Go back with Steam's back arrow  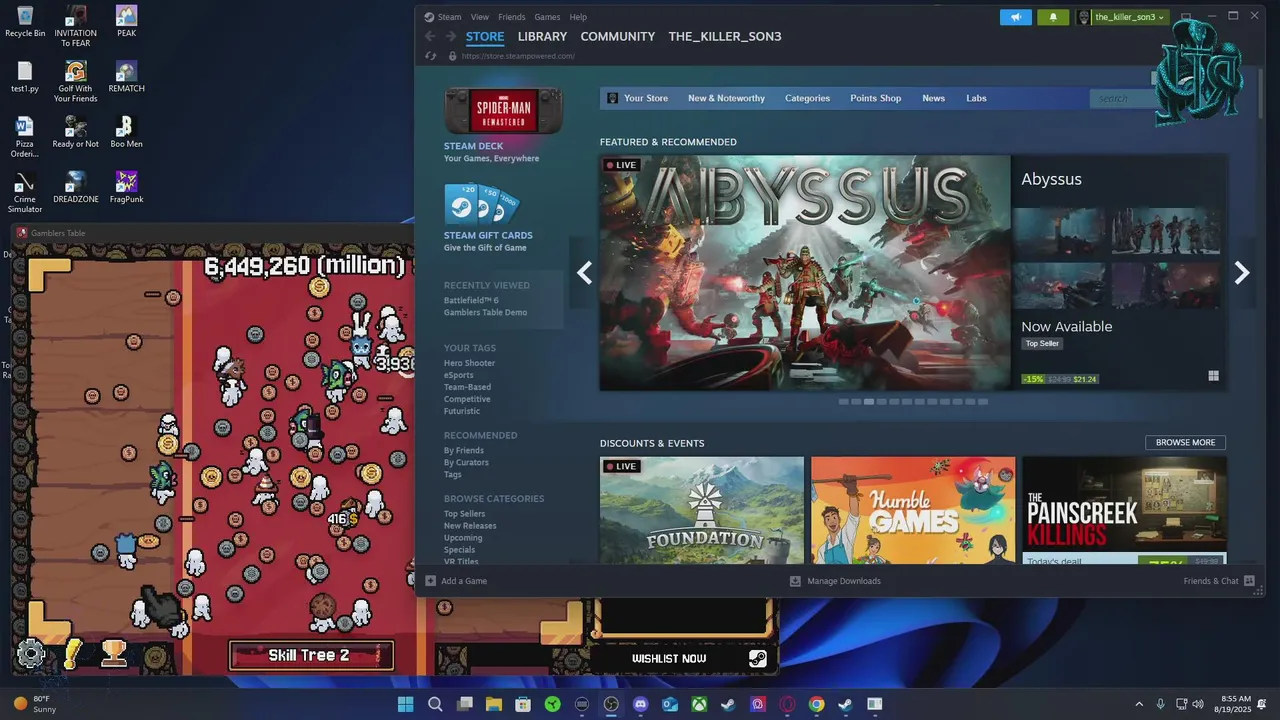(430, 36)
